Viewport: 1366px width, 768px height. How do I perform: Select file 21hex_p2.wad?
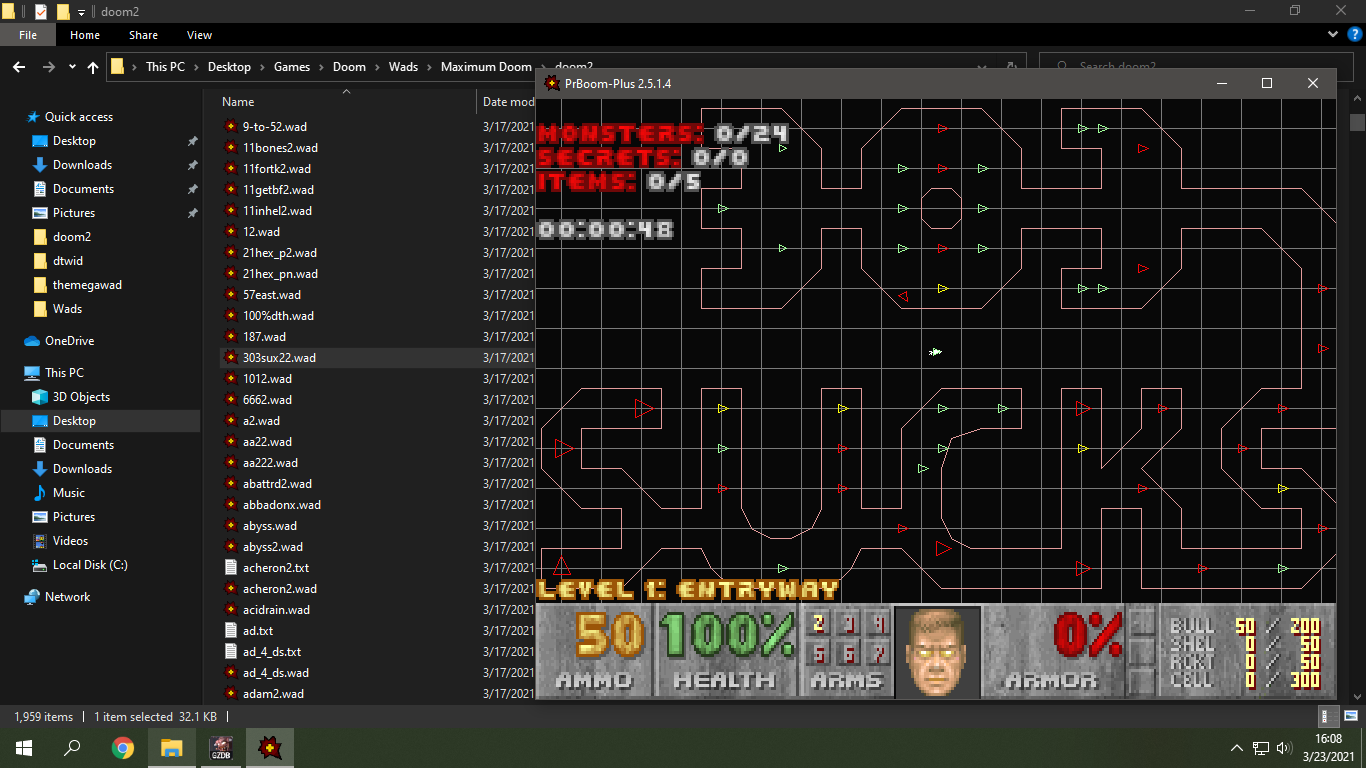tap(279, 253)
